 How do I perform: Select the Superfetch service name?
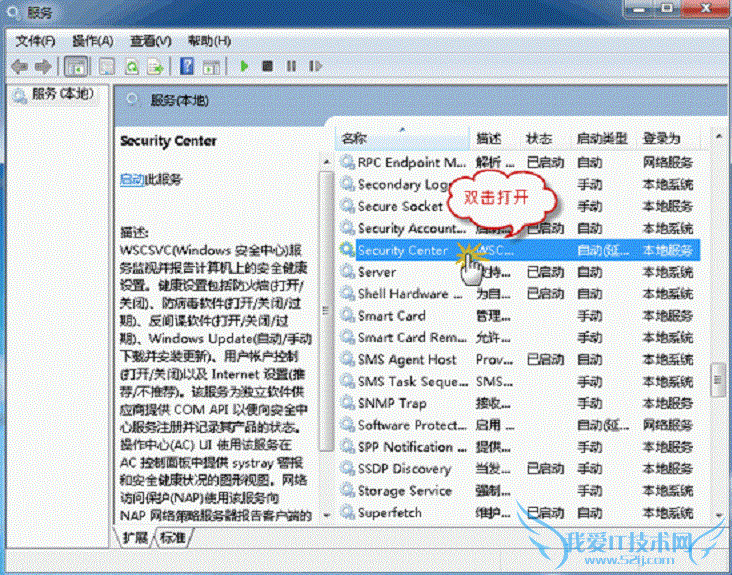[x=389, y=512]
